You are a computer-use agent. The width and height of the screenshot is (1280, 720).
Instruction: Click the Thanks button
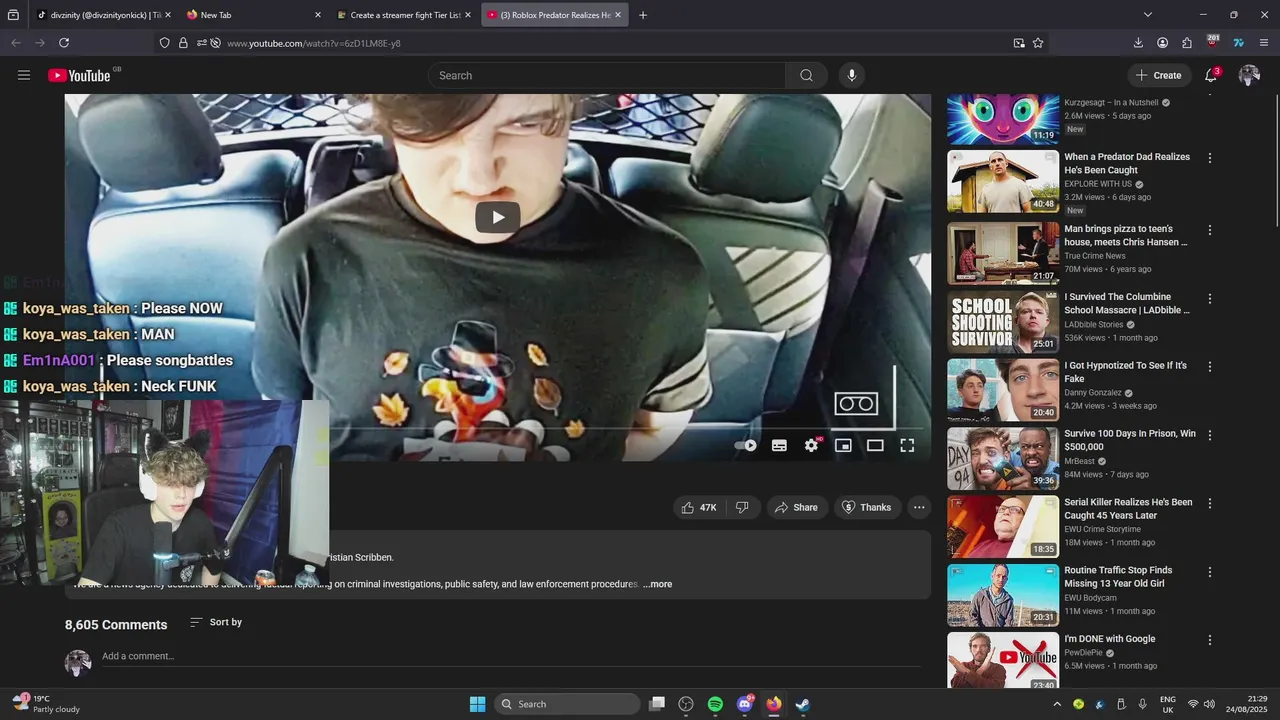pyautogui.click(x=866, y=508)
